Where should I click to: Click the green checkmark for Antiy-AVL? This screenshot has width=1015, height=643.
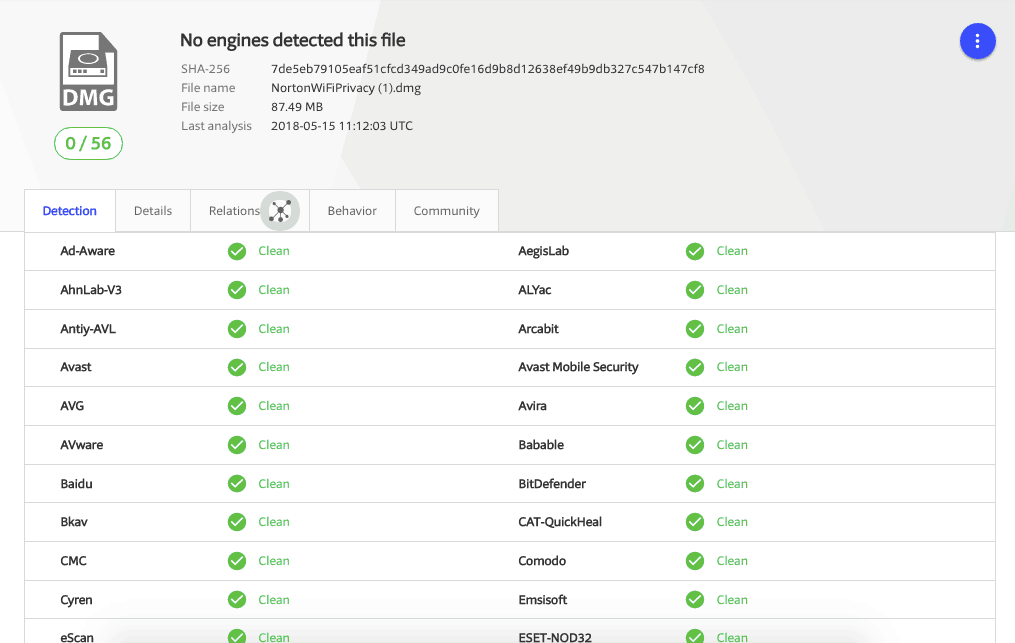(237, 329)
